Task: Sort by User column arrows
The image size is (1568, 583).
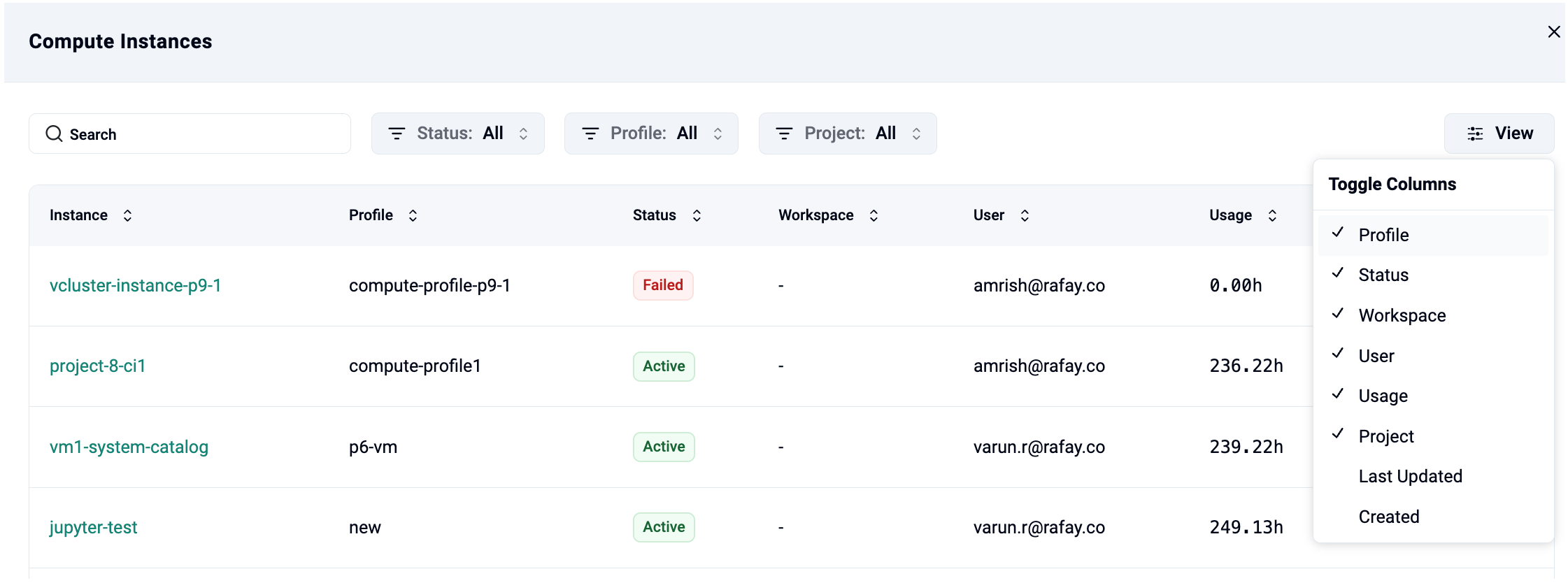Action: 1025,215
